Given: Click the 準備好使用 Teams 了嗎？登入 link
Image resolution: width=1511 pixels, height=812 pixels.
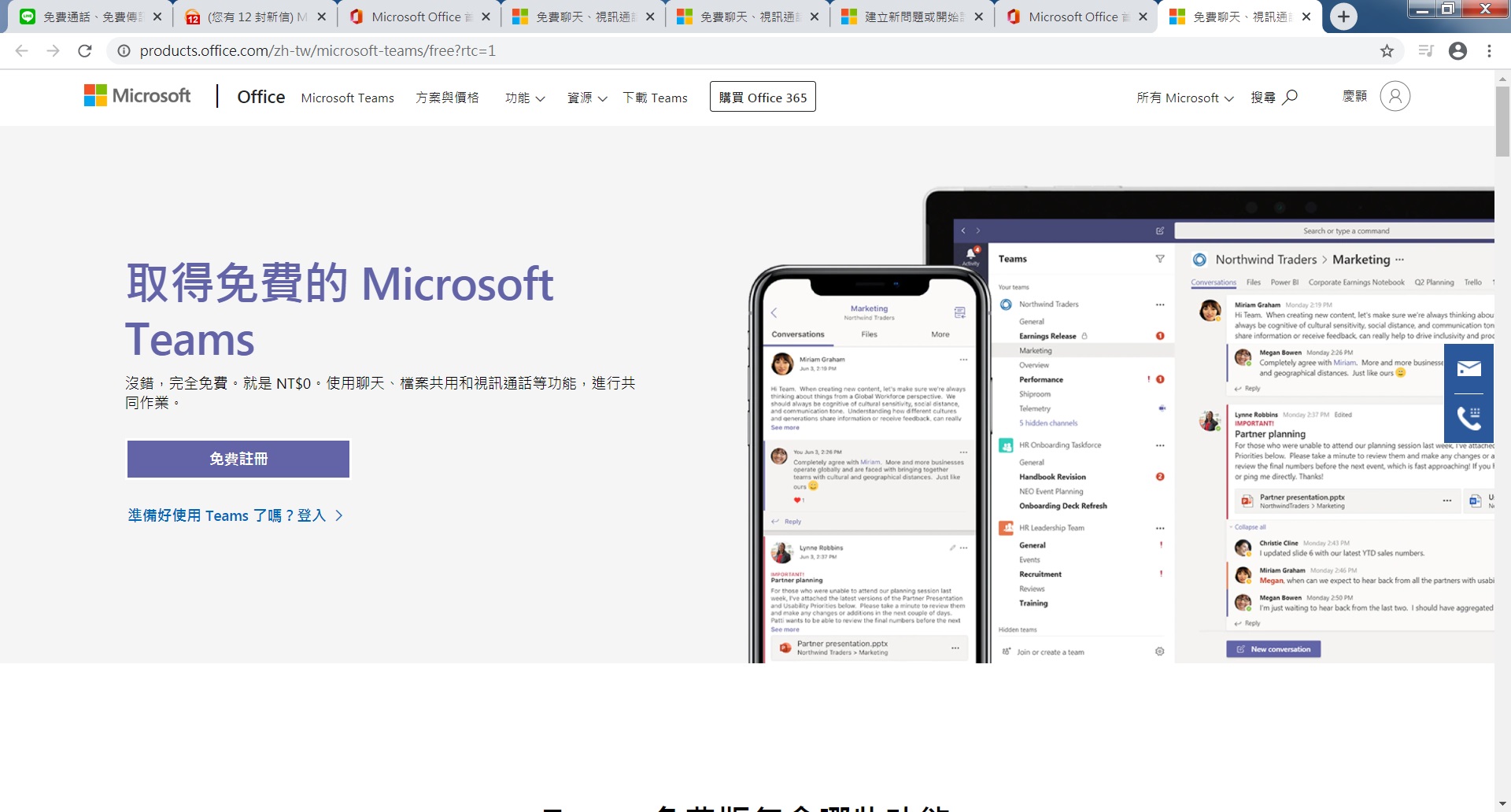Looking at the screenshot, I should [235, 515].
